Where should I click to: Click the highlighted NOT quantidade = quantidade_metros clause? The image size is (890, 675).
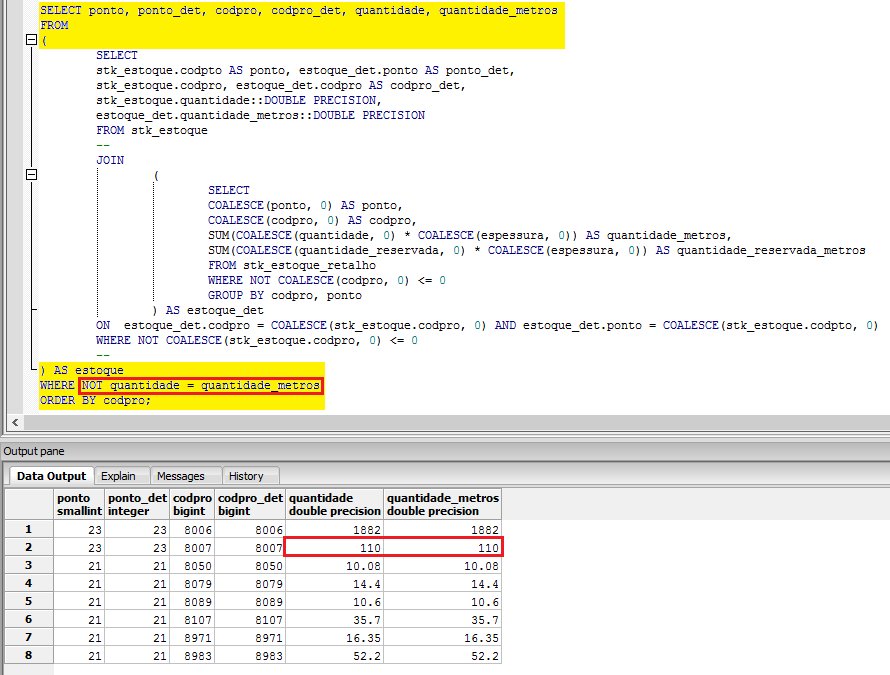point(199,385)
